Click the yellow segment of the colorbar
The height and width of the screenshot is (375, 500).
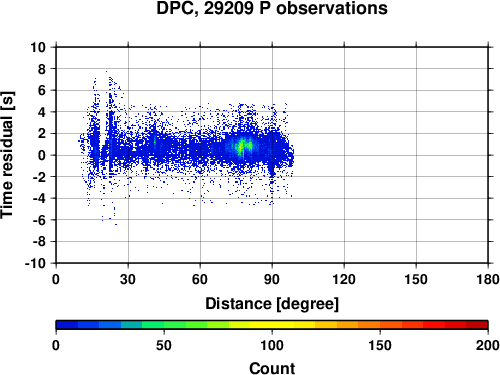(272, 325)
